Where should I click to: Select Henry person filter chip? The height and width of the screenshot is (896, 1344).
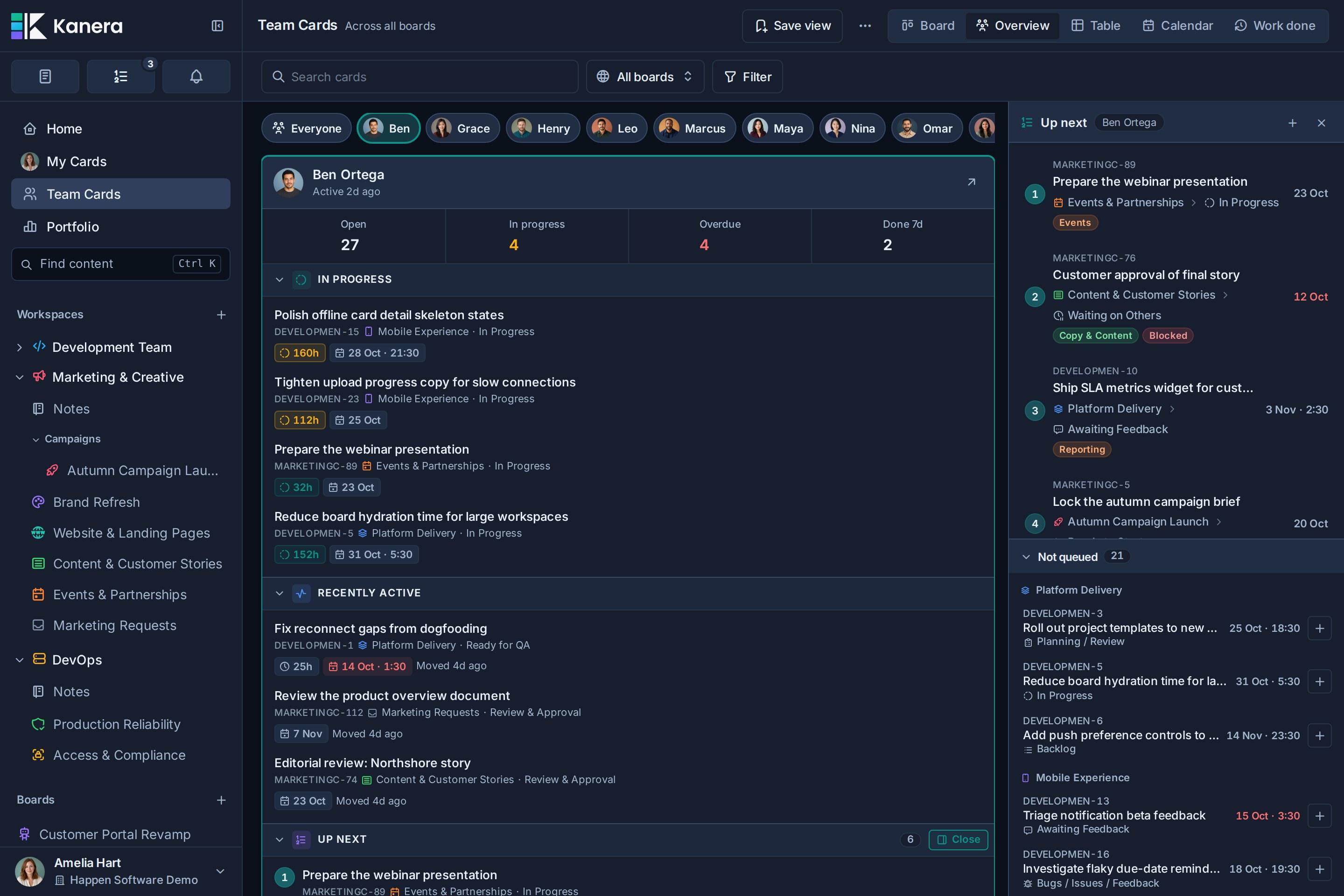click(x=543, y=129)
